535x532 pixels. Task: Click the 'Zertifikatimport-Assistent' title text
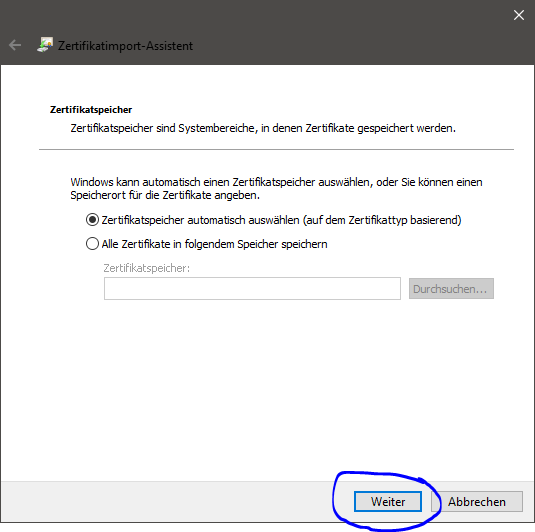(125, 46)
